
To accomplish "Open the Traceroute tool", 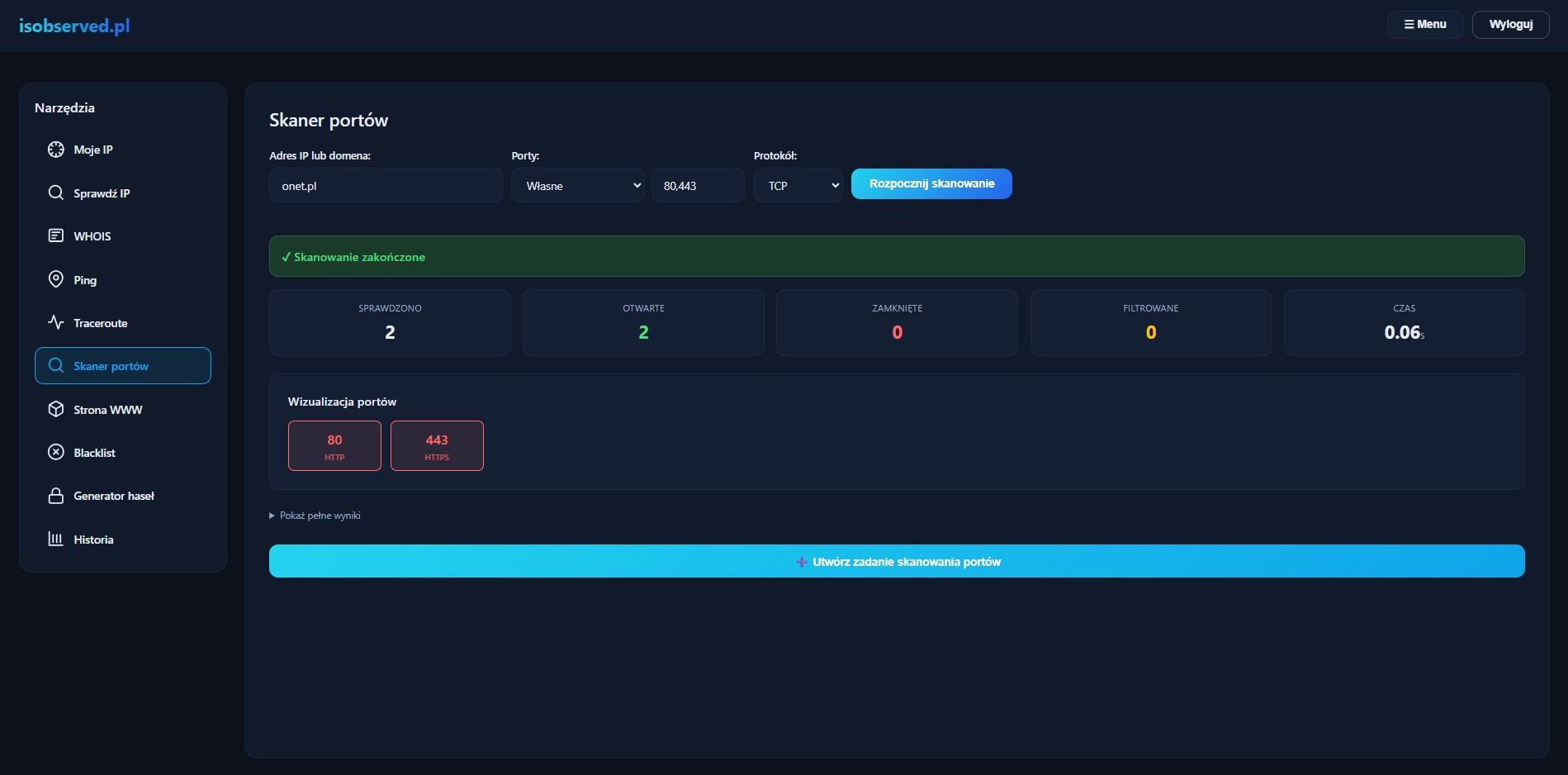I will coord(123,322).
